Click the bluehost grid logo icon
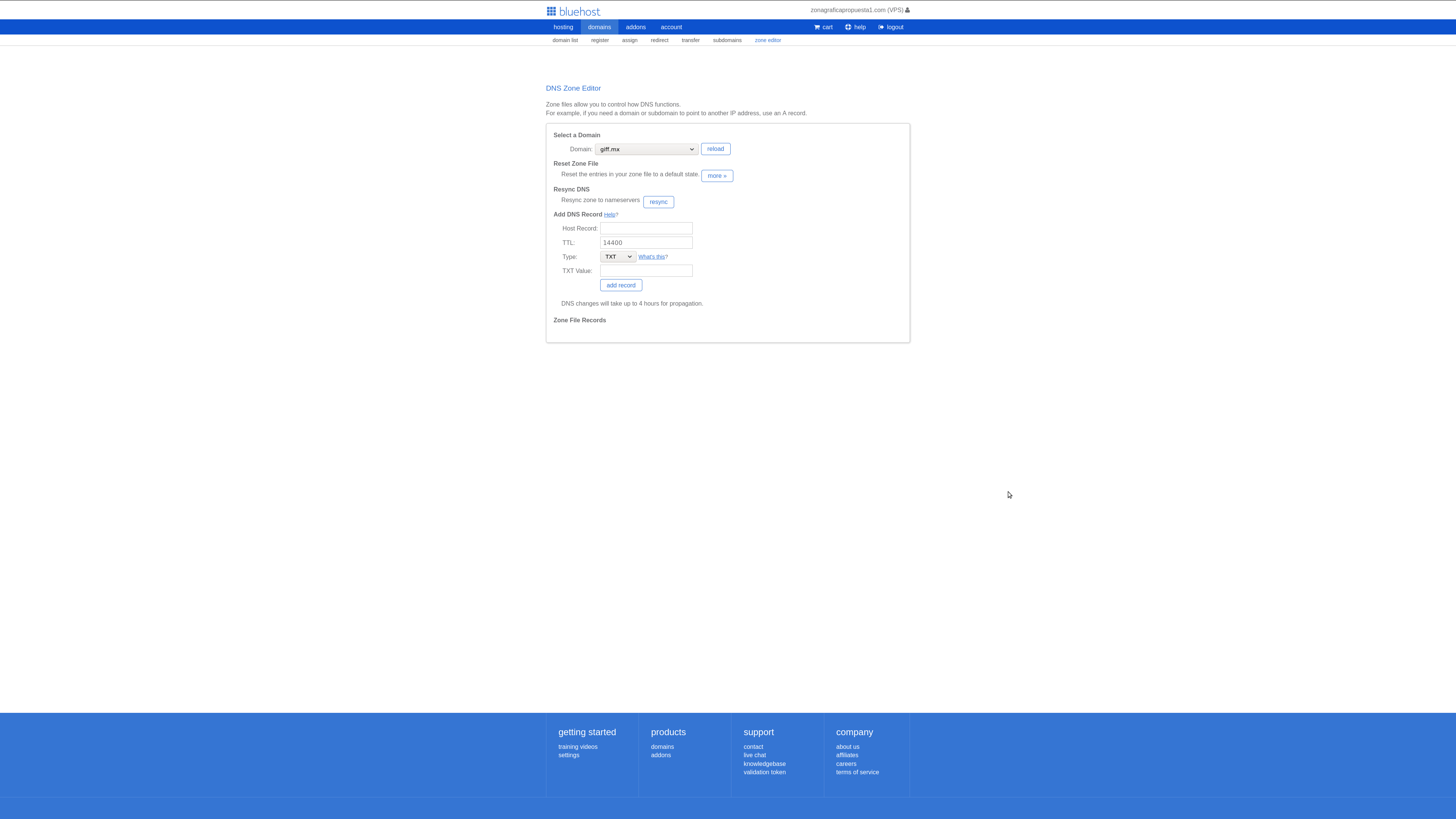The width and height of the screenshot is (1456, 819). [551, 11]
